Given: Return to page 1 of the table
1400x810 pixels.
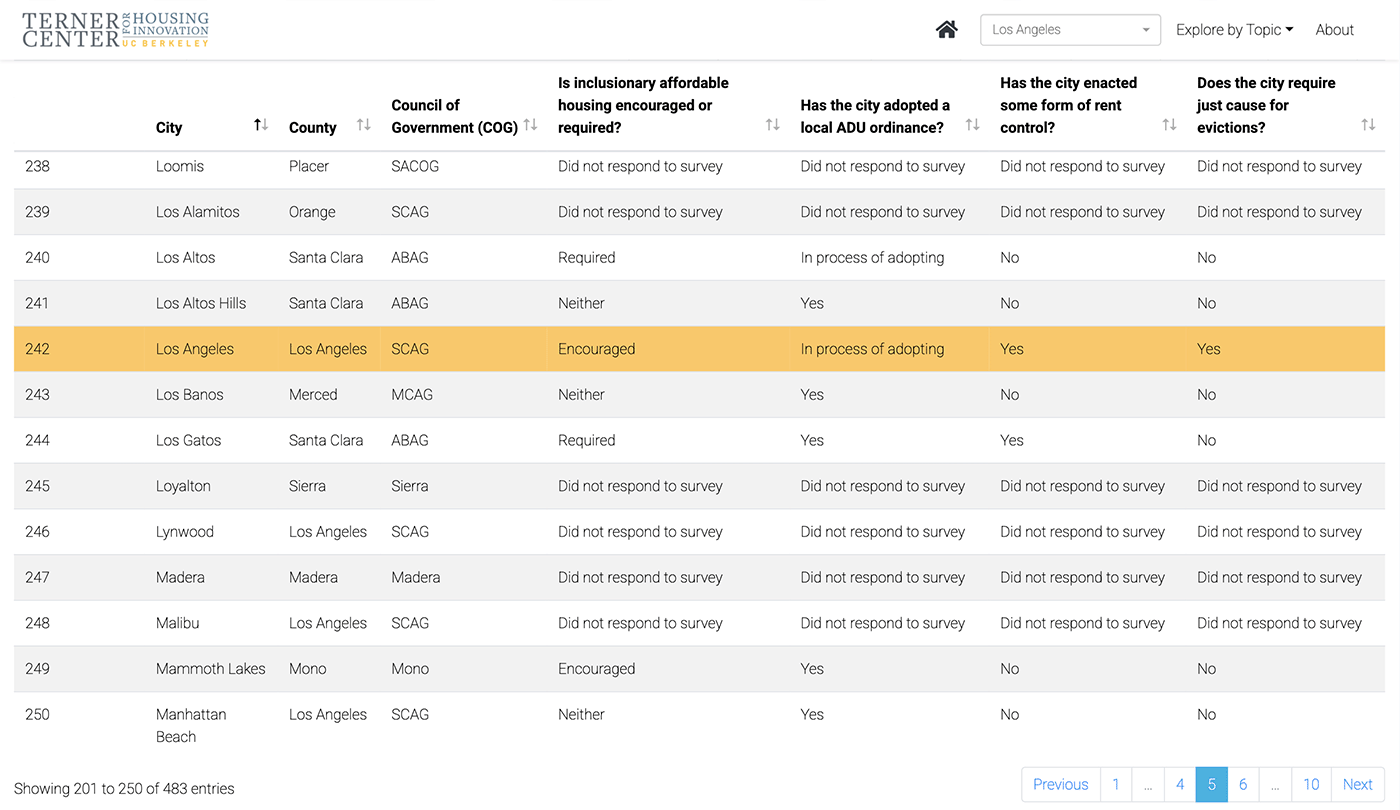Looking at the screenshot, I should [x=1115, y=784].
